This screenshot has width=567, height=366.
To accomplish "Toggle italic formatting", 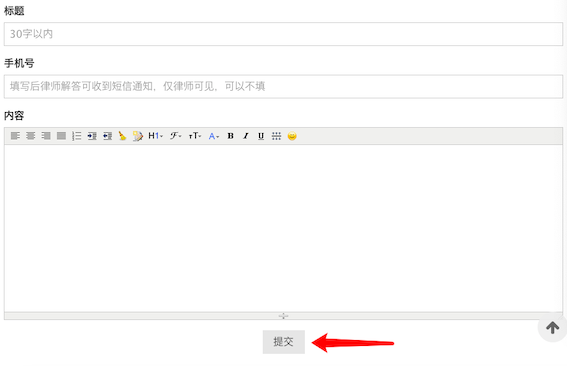I will [x=246, y=136].
